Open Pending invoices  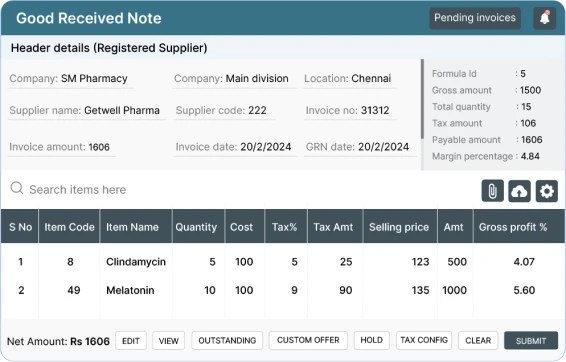475,18
